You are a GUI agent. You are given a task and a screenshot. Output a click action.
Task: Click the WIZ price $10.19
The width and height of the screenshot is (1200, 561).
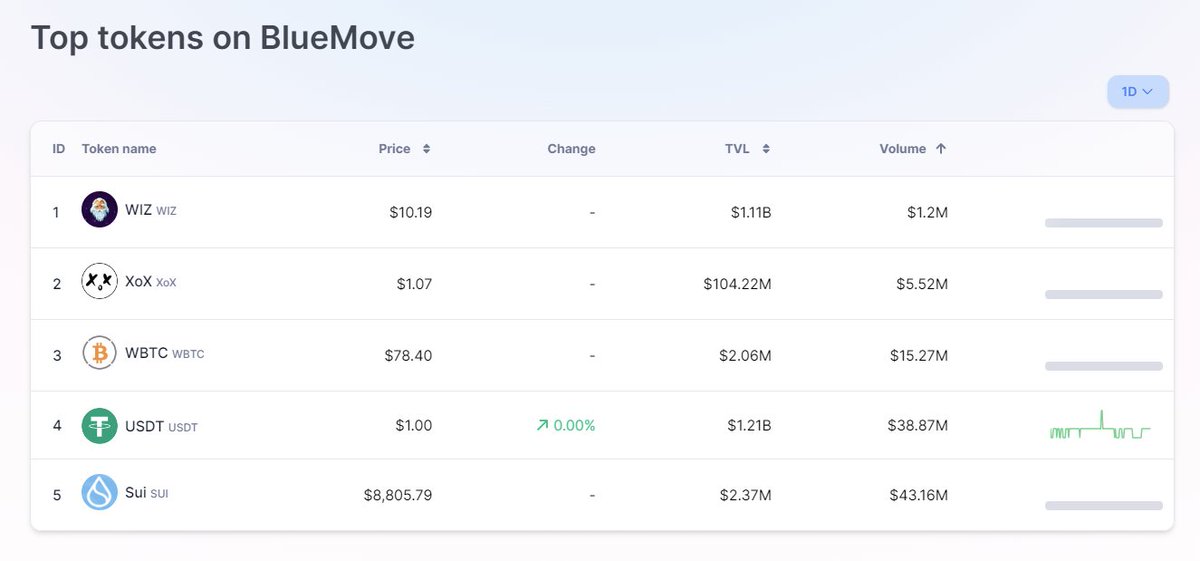tap(411, 212)
